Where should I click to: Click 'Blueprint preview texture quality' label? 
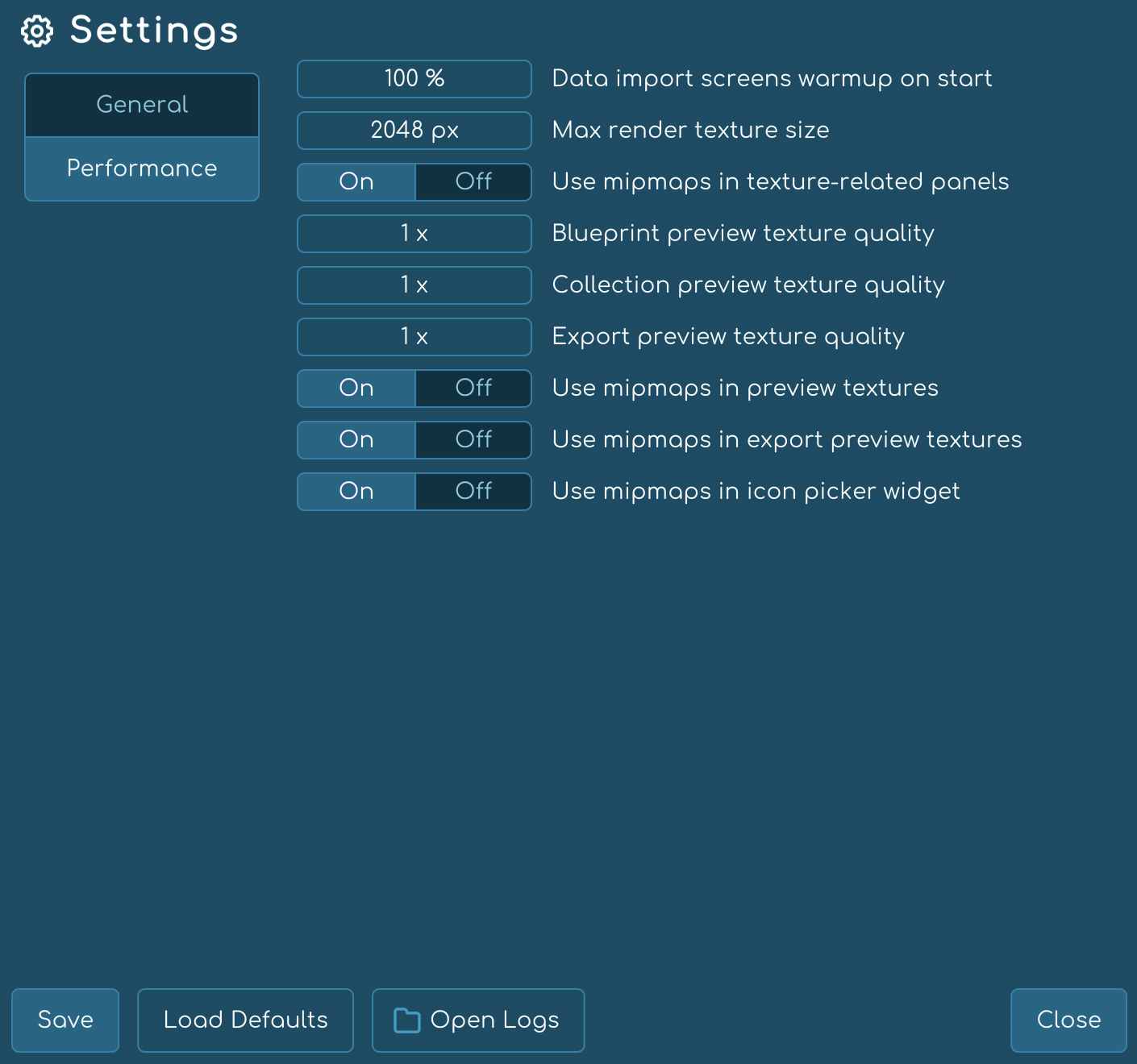(743, 234)
